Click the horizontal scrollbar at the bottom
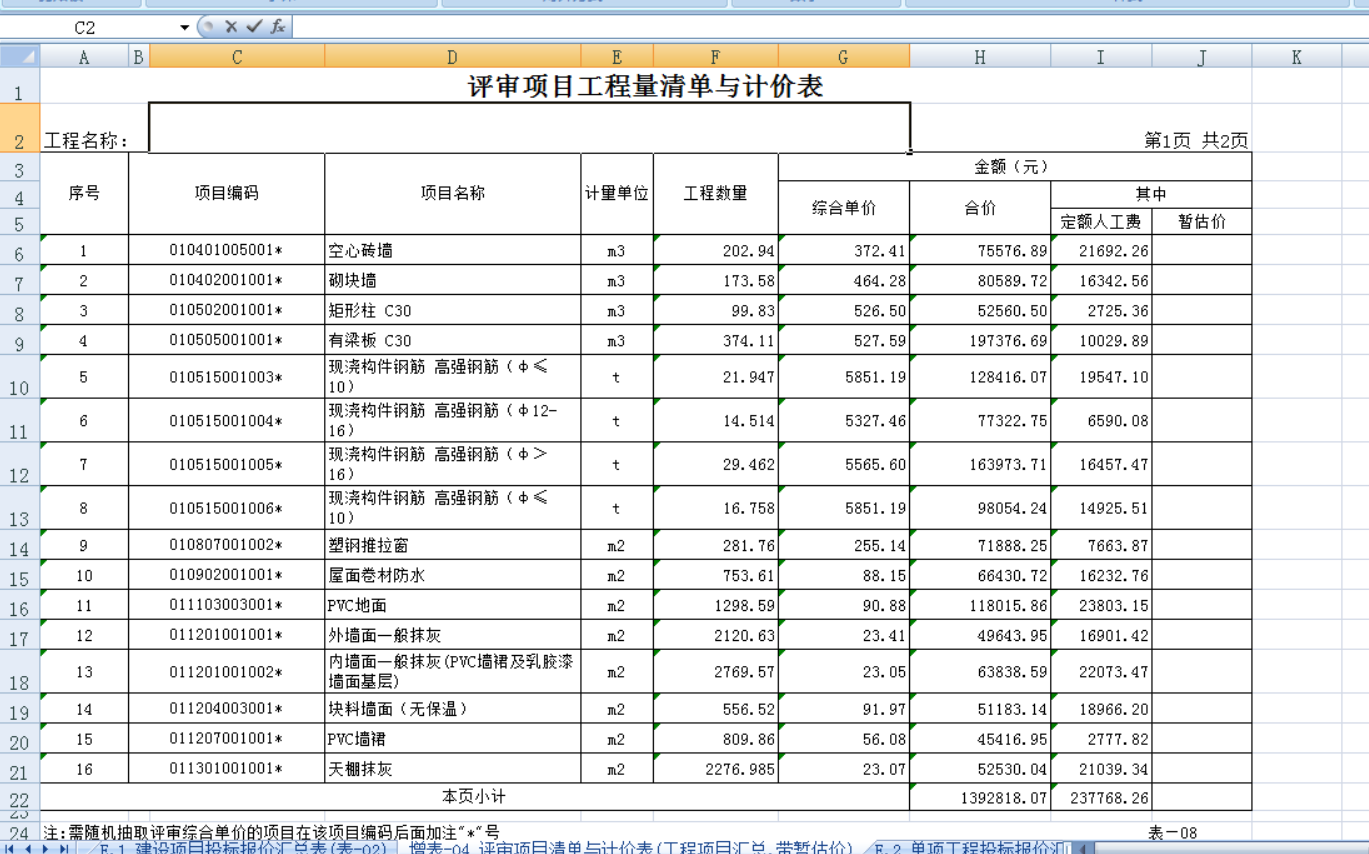This screenshot has height=854, width=1369. point(1230,848)
